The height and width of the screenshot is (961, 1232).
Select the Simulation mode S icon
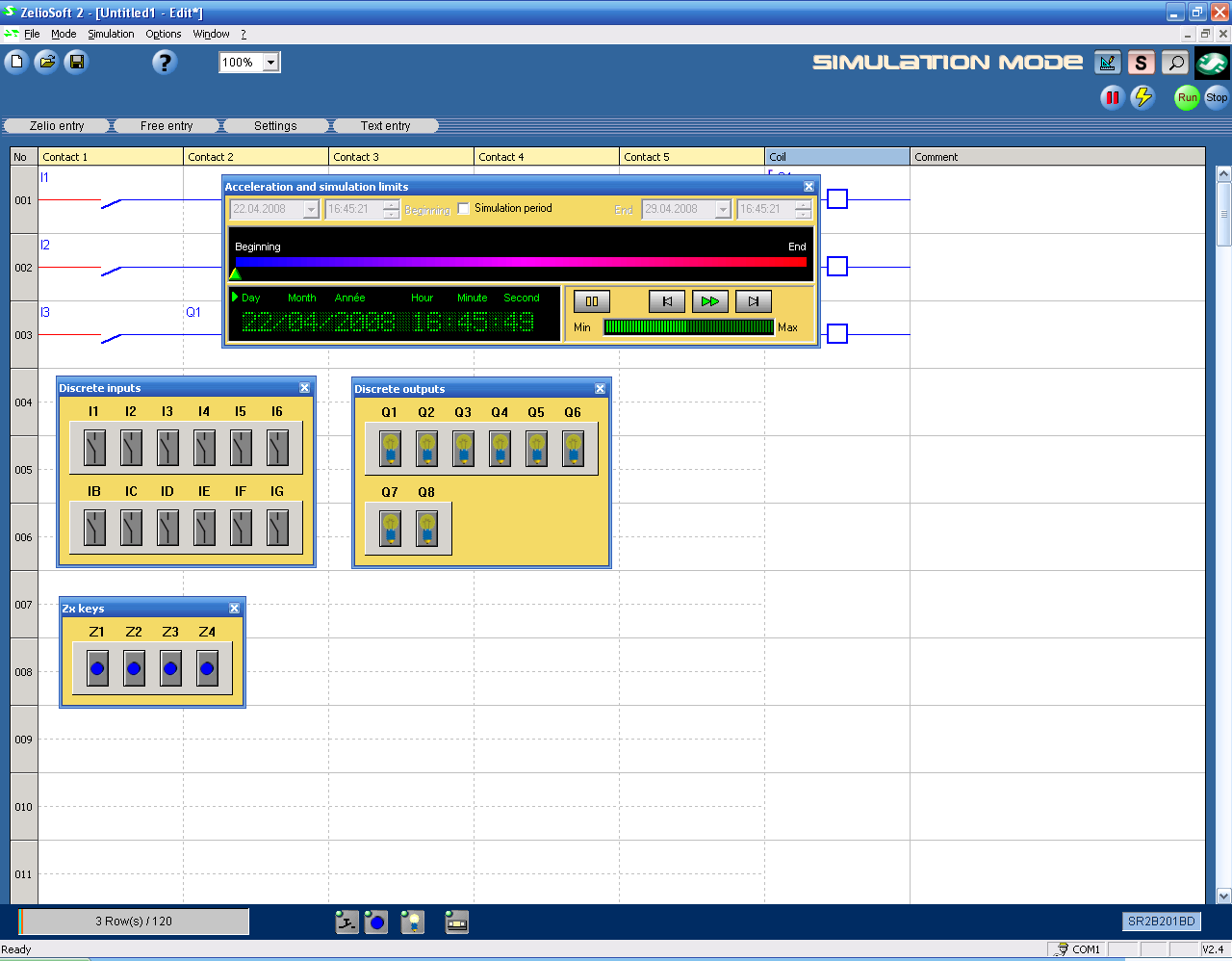(1141, 64)
